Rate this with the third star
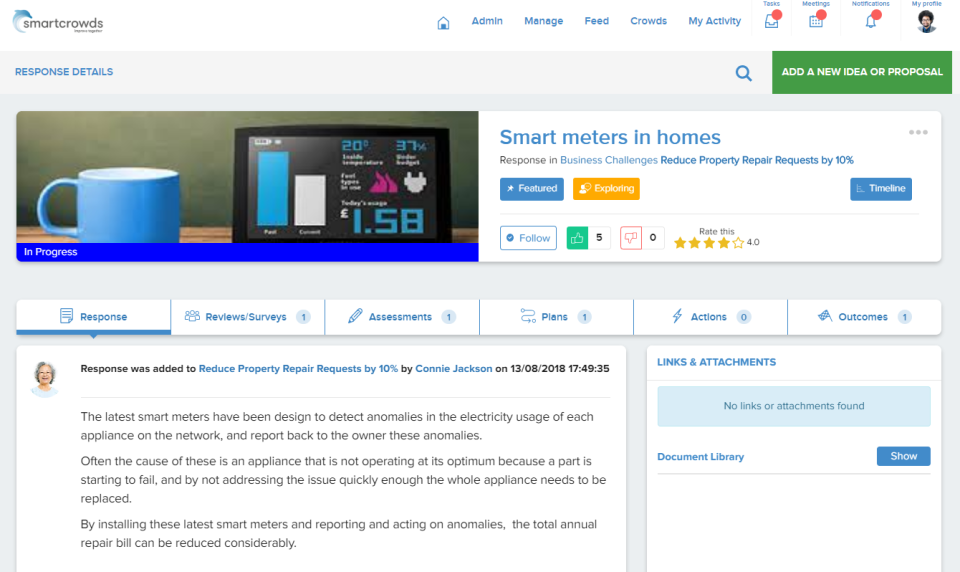Screen dimensions: 960x572 click(x=709, y=243)
